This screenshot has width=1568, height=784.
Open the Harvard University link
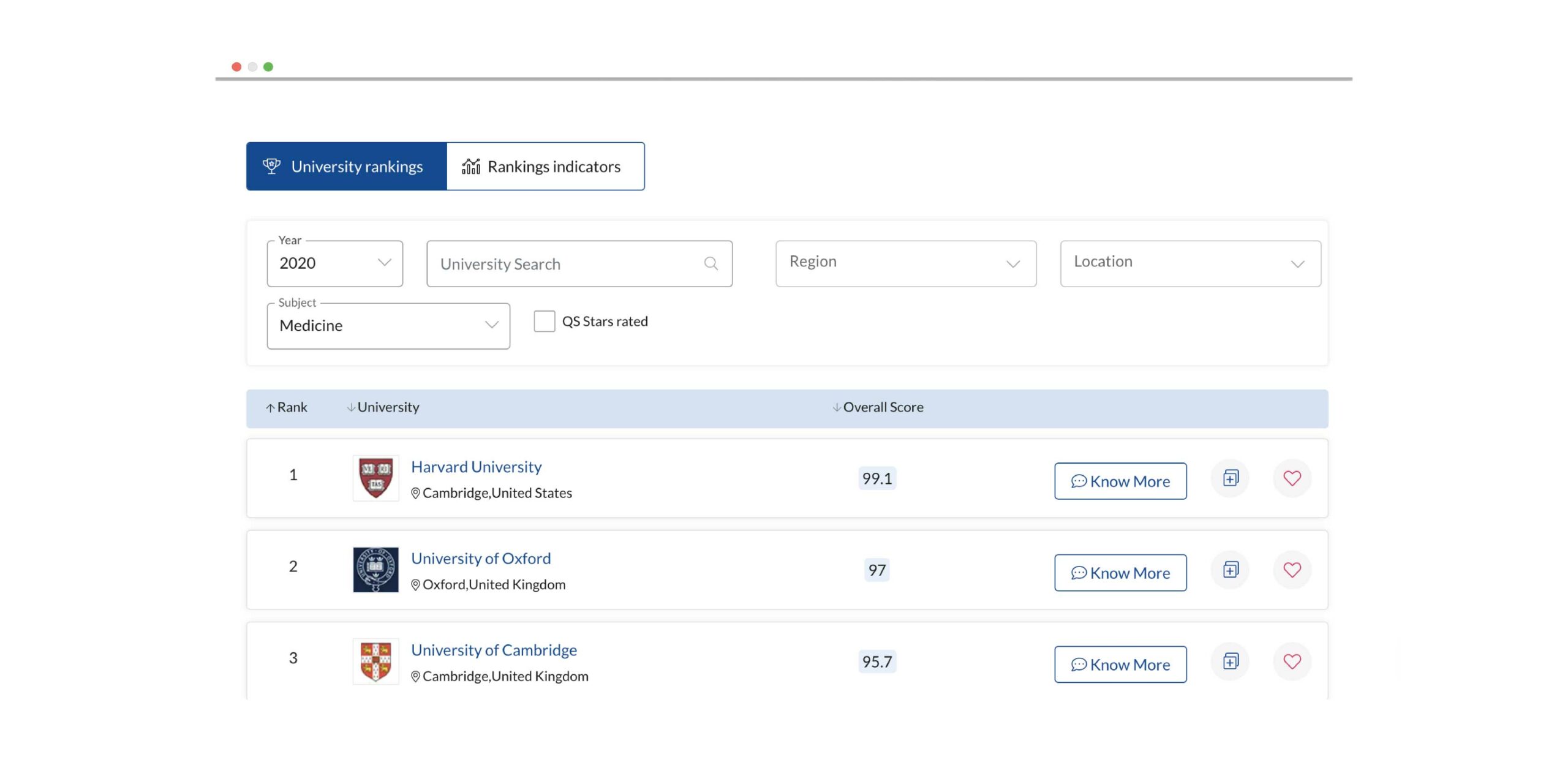[477, 467]
